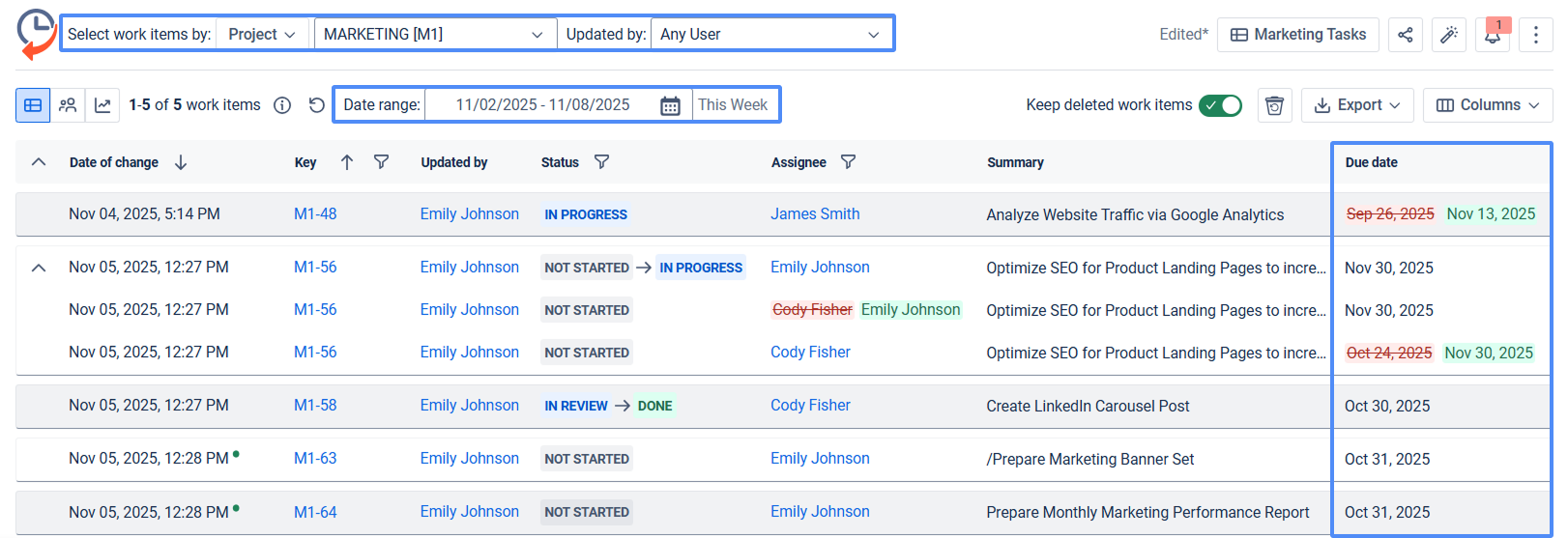Click the Updated by column header
1568x538 pixels.
tap(454, 162)
